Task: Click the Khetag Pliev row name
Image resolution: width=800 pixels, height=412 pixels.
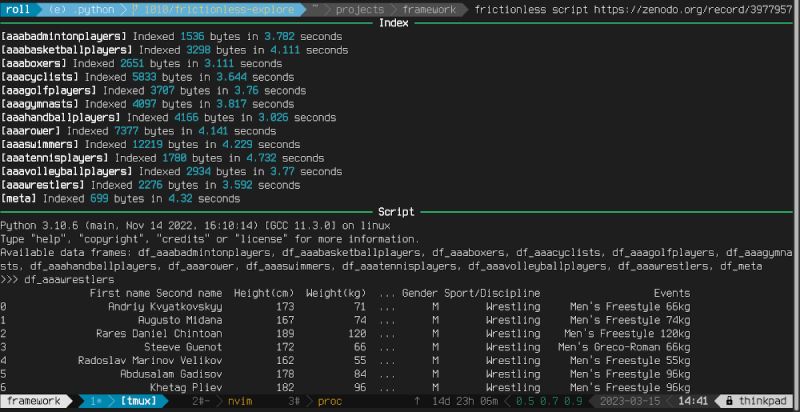Action: tap(186, 388)
